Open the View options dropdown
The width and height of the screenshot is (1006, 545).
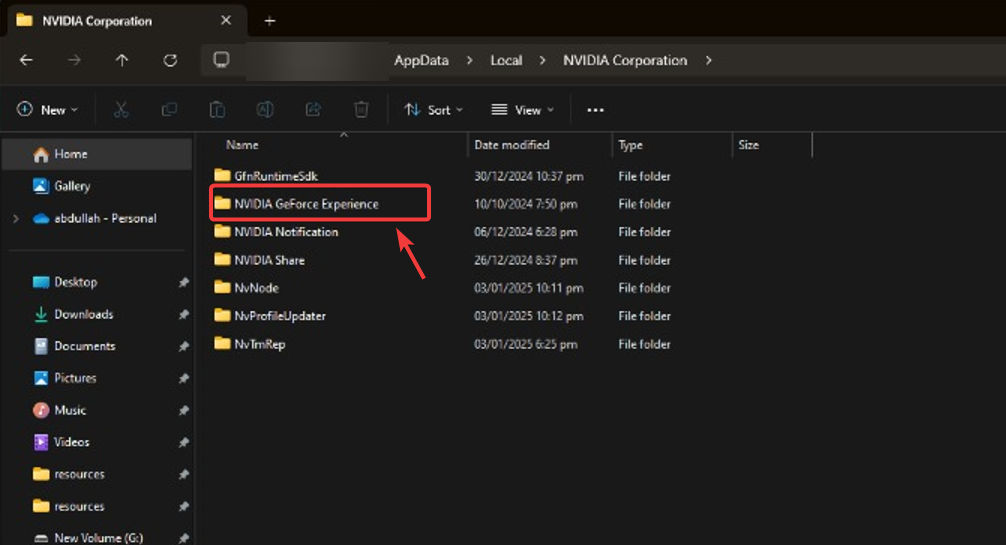point(519,110)
